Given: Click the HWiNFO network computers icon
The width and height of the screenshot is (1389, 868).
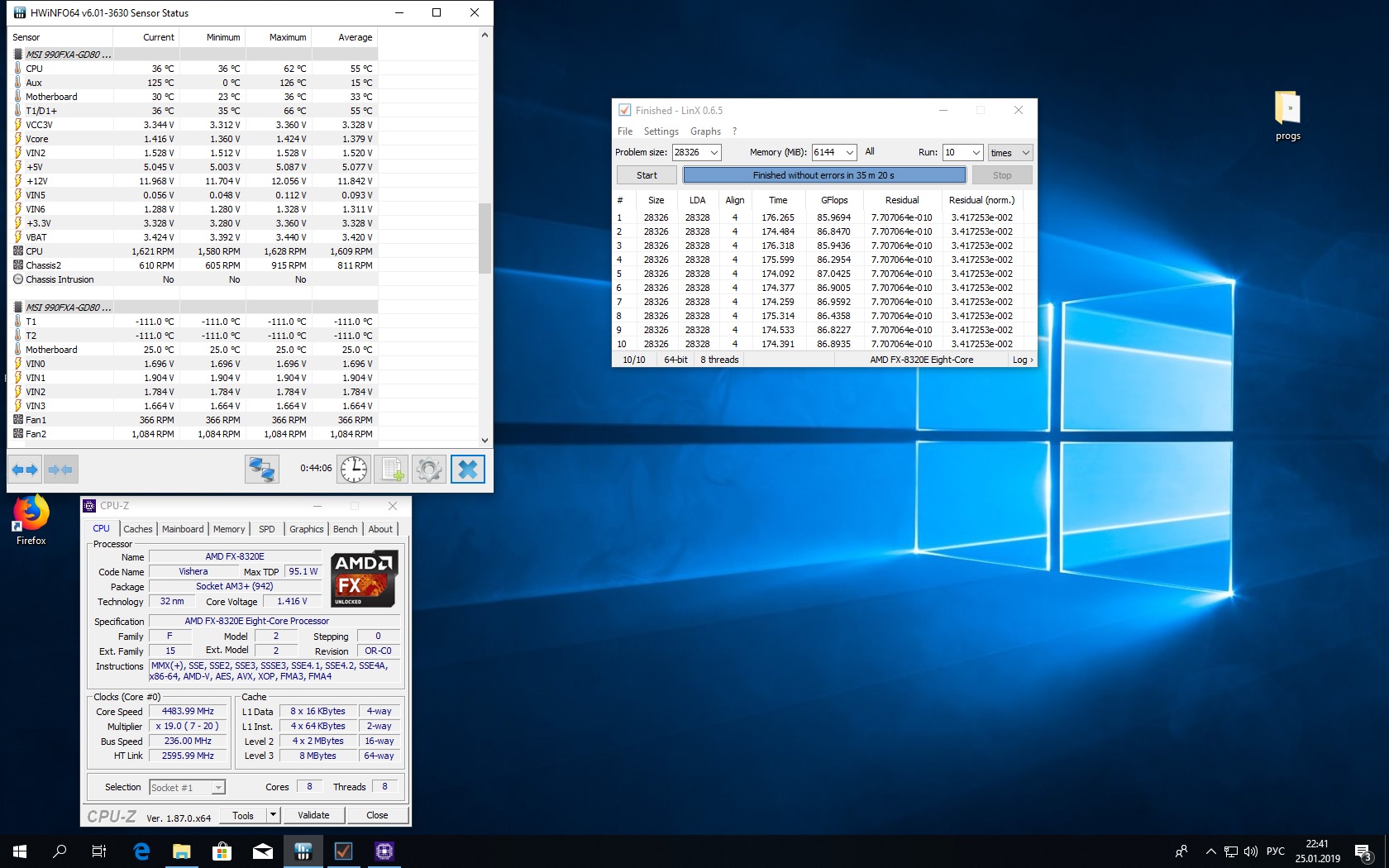Looking at the screenshot, I should [x=262, y=470].
